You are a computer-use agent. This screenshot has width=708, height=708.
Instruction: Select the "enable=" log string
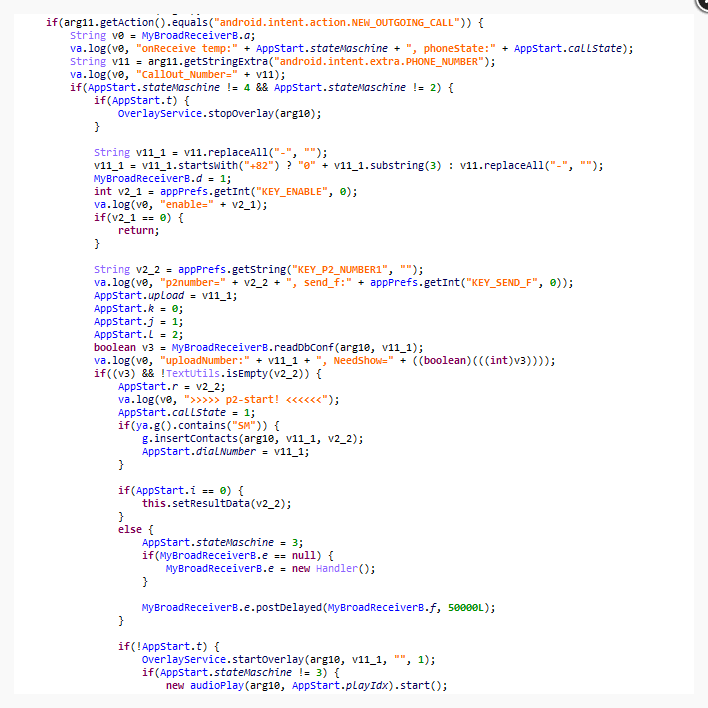coord(187,205)
